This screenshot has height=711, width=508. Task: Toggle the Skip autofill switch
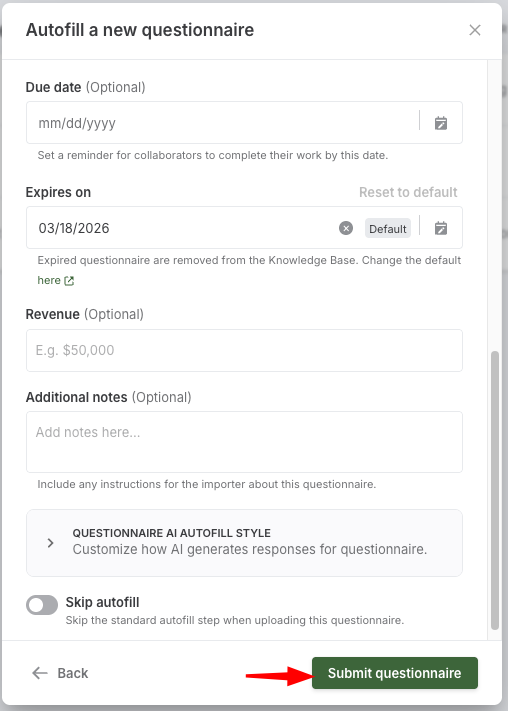point(42,605)
